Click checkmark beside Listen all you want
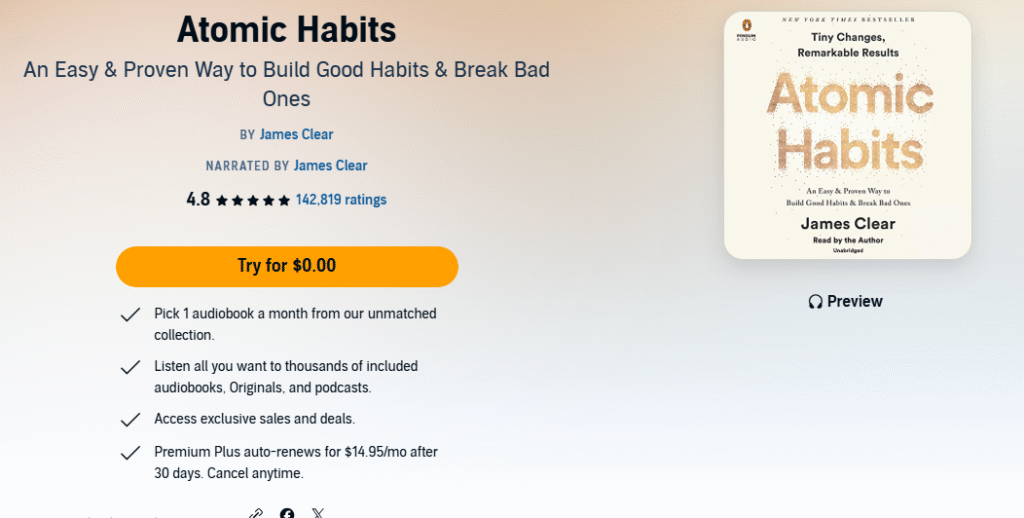This screenshot has width=1024, height=518. pyautogui.click(x=130, y=367)
